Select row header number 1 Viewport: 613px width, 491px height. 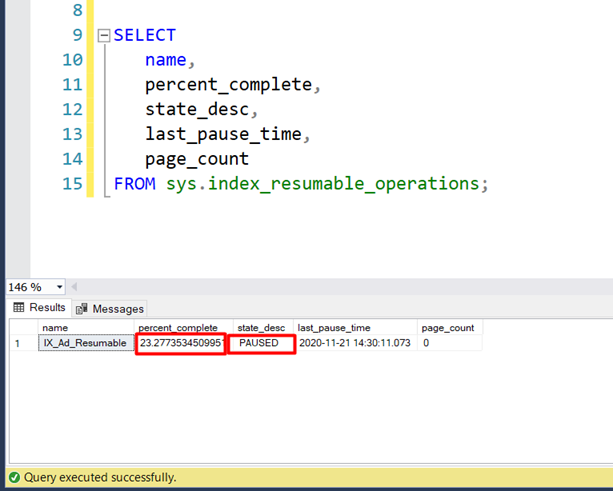point(24,343)
